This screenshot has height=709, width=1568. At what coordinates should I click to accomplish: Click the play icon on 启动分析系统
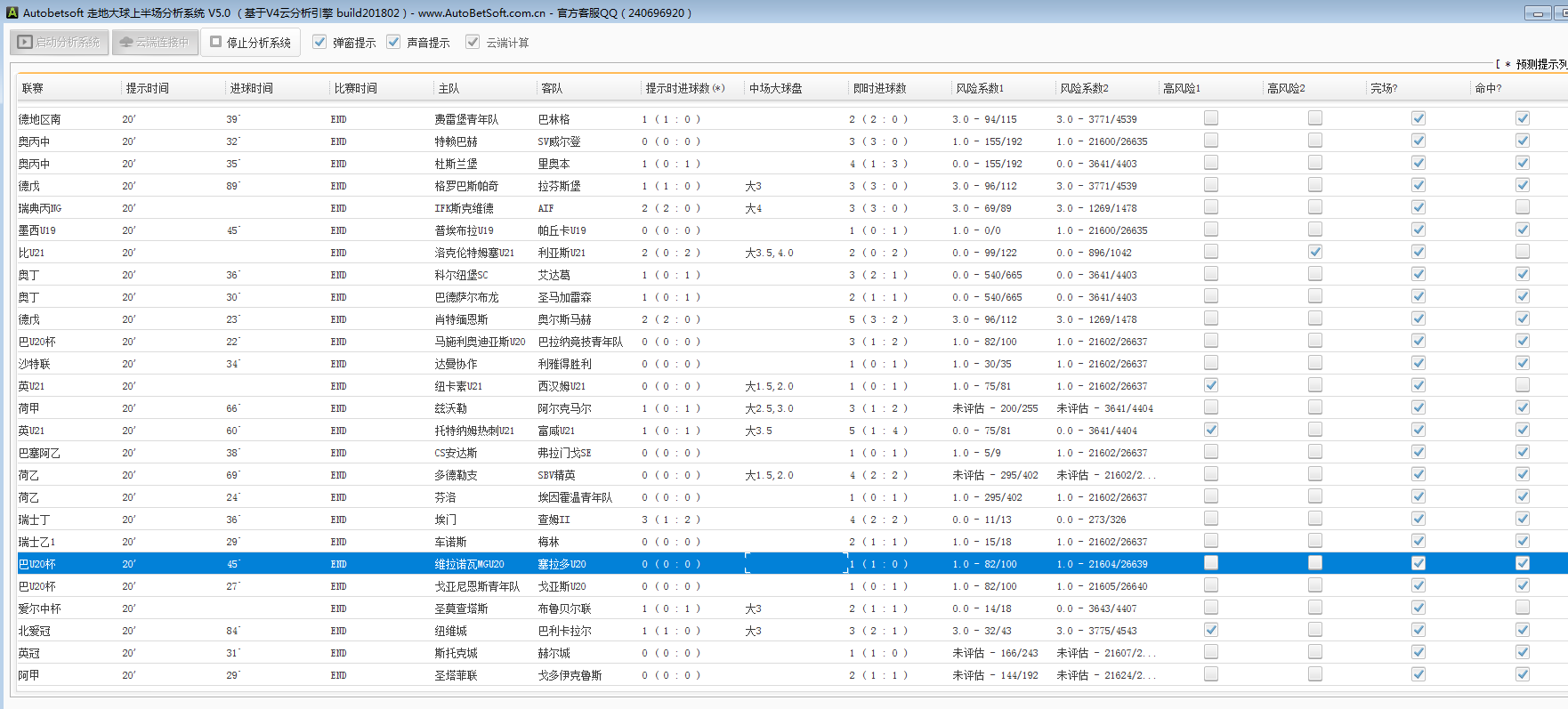click(26, 43)
